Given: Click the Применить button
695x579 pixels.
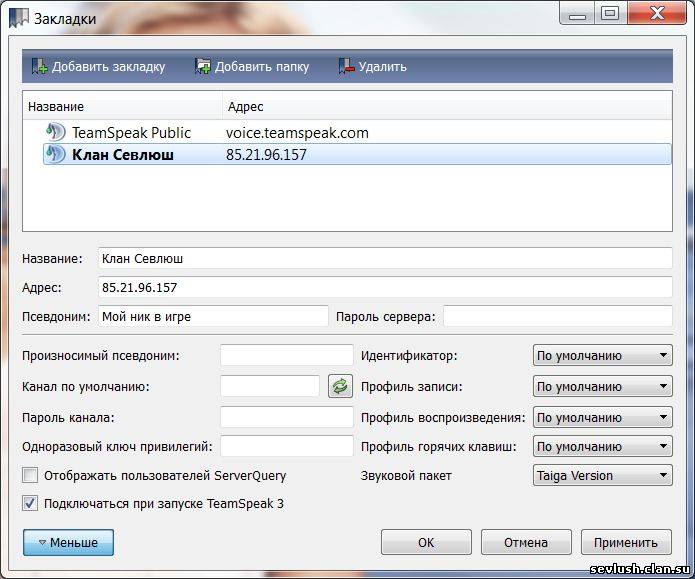Looking at the screenshot, I should point(626,542).
